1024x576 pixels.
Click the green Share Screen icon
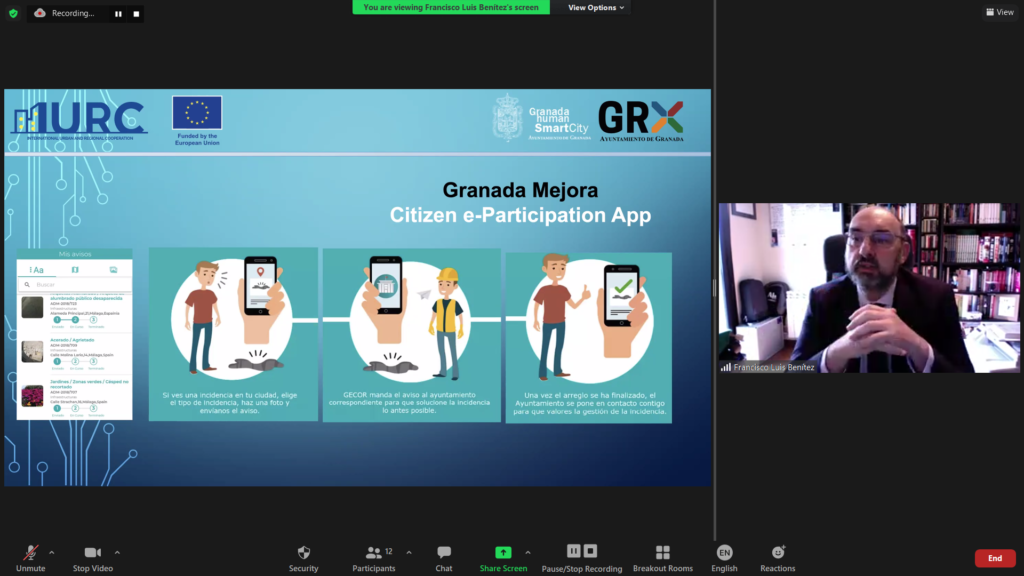502,552
